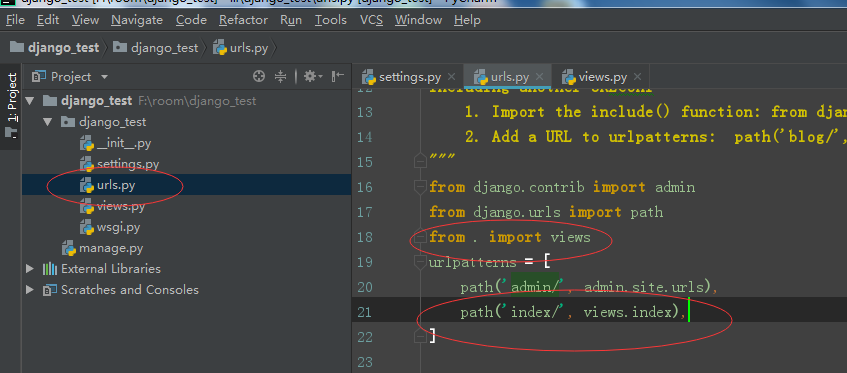Switch to the settings.py editor tab
The image size is (847, 373).
pos(409,77)
